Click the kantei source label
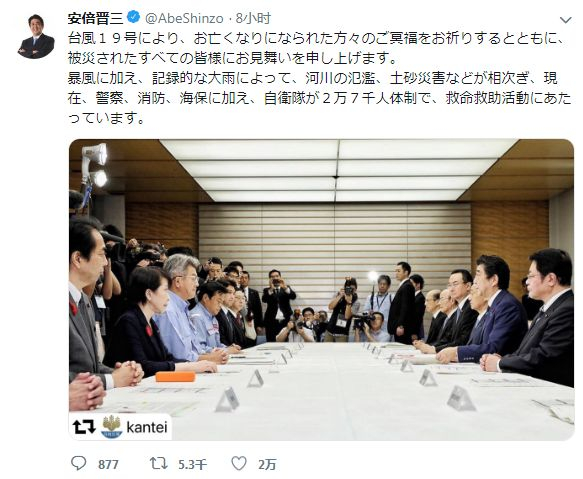Screen dimensions: 583x479 point(147,427)
